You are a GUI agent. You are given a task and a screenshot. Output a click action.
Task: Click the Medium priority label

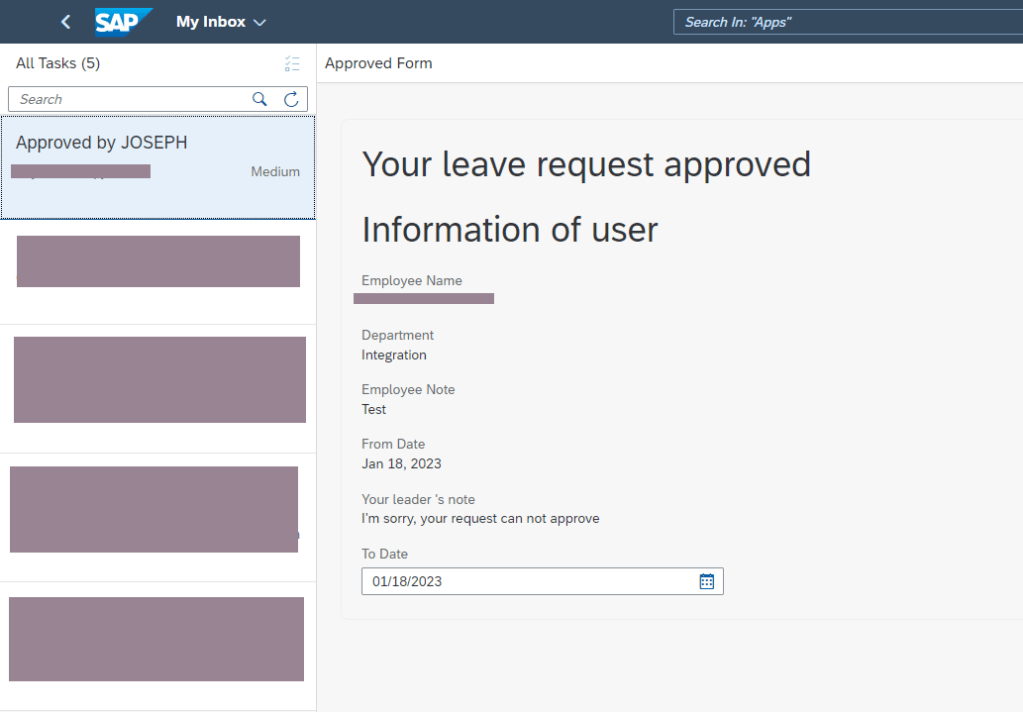click(x=275, y=172)
